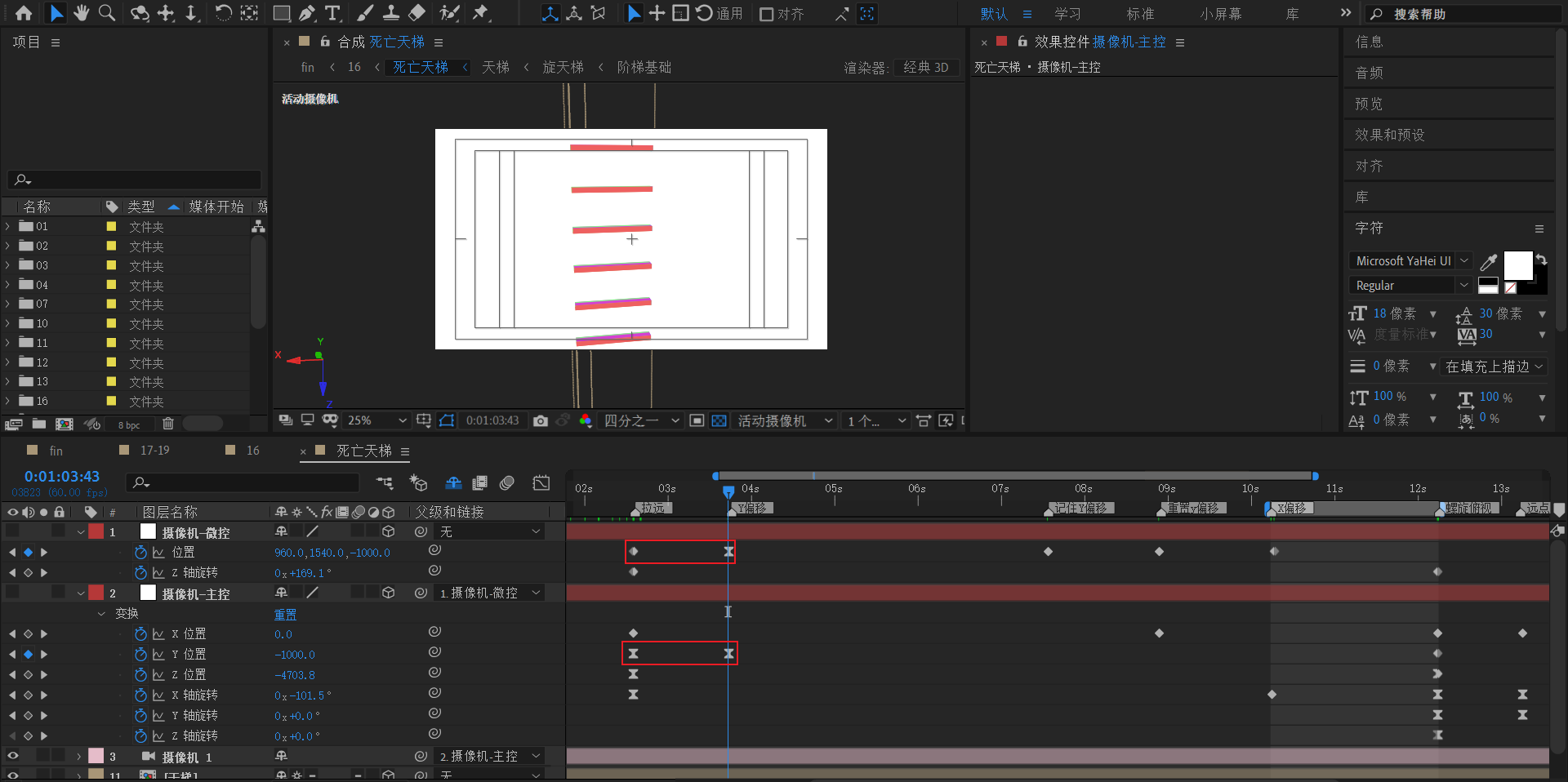This screenshot has width=1568, height=782.
Task: Select the Hand tool
Action: [x=81, y=13]
